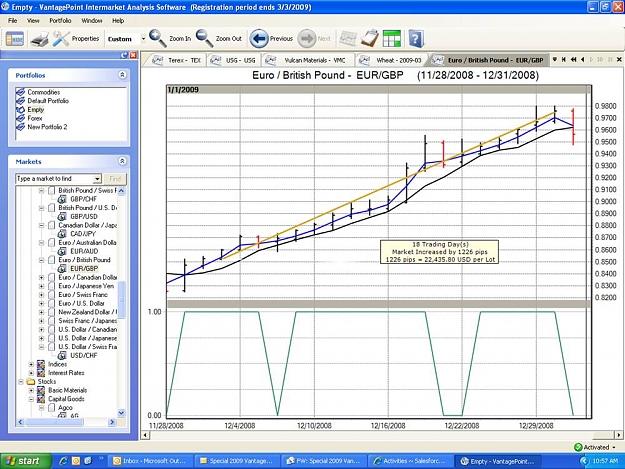The width and height of the screenshot is (625, 469).
Task: Click the grayed Next arrow icon
Action: point(307,39)
